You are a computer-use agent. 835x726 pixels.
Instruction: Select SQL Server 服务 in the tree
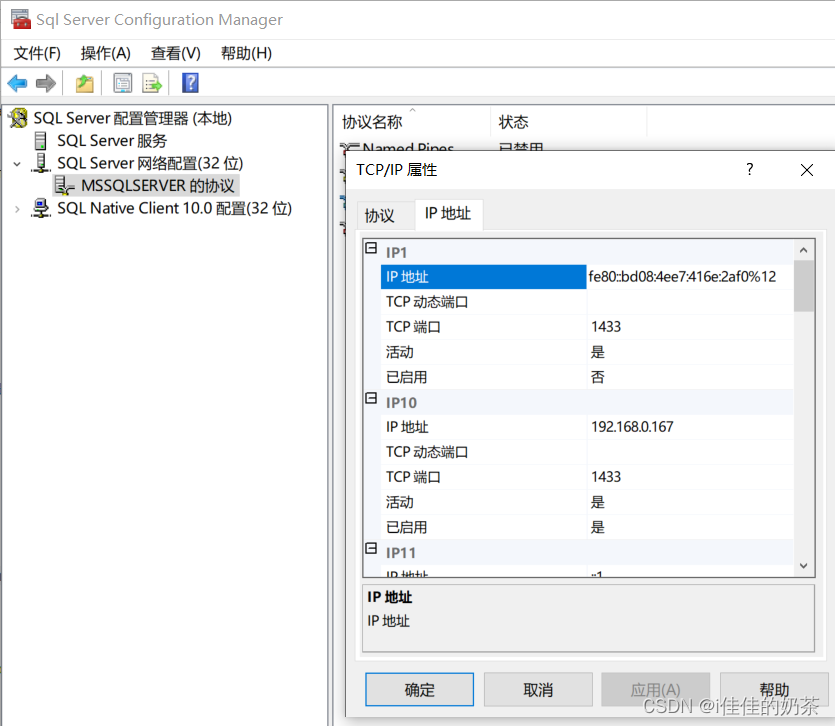coord(112,141)
